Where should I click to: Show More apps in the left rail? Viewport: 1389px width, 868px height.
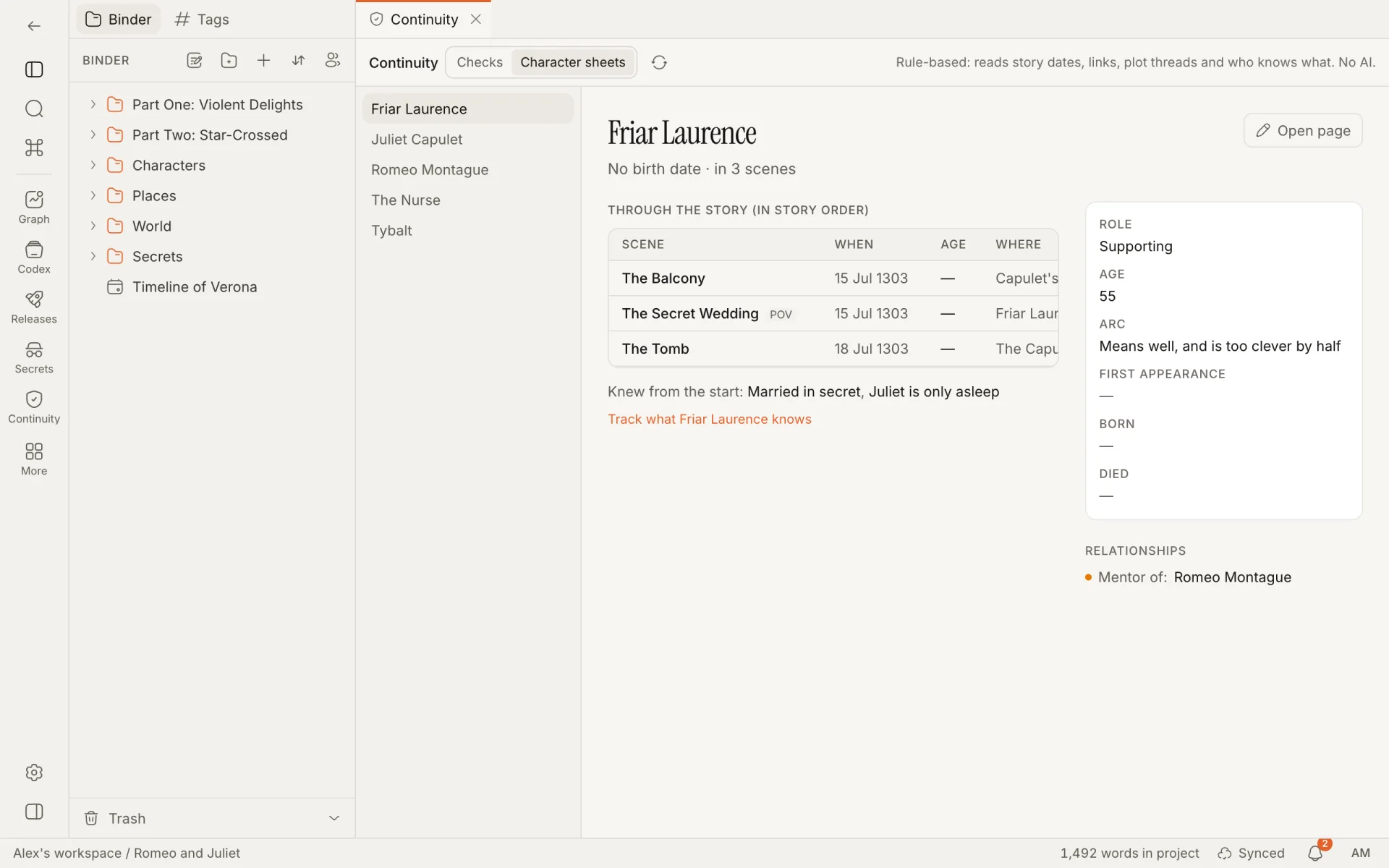(34, 459)
